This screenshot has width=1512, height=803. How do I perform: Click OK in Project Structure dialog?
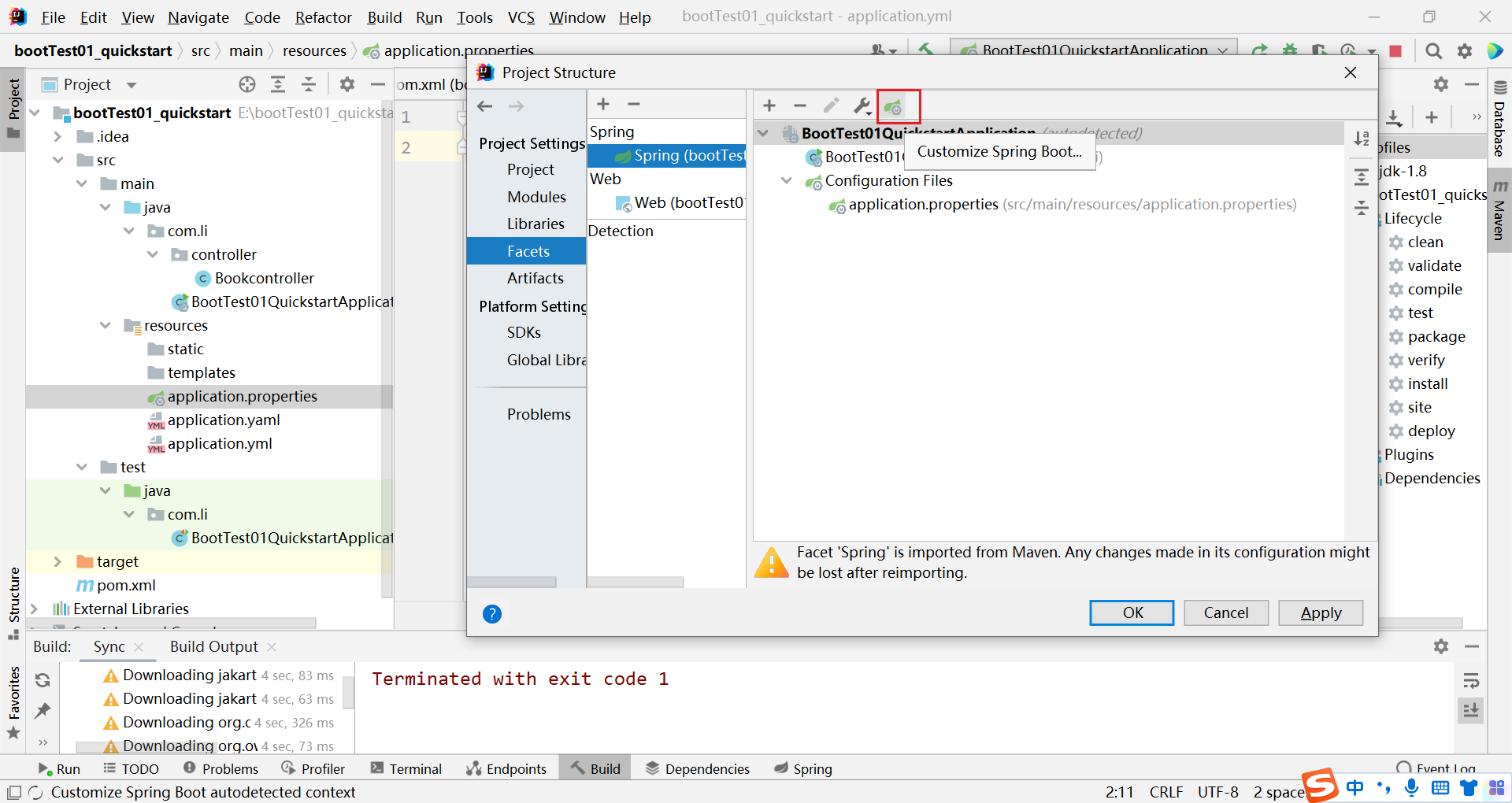(x=1132, y=612)
